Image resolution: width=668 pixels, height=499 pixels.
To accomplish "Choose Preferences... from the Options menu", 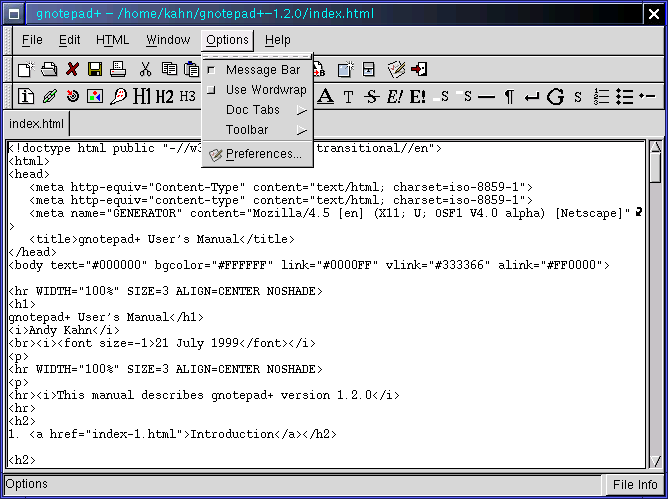I will pos(257,154).
